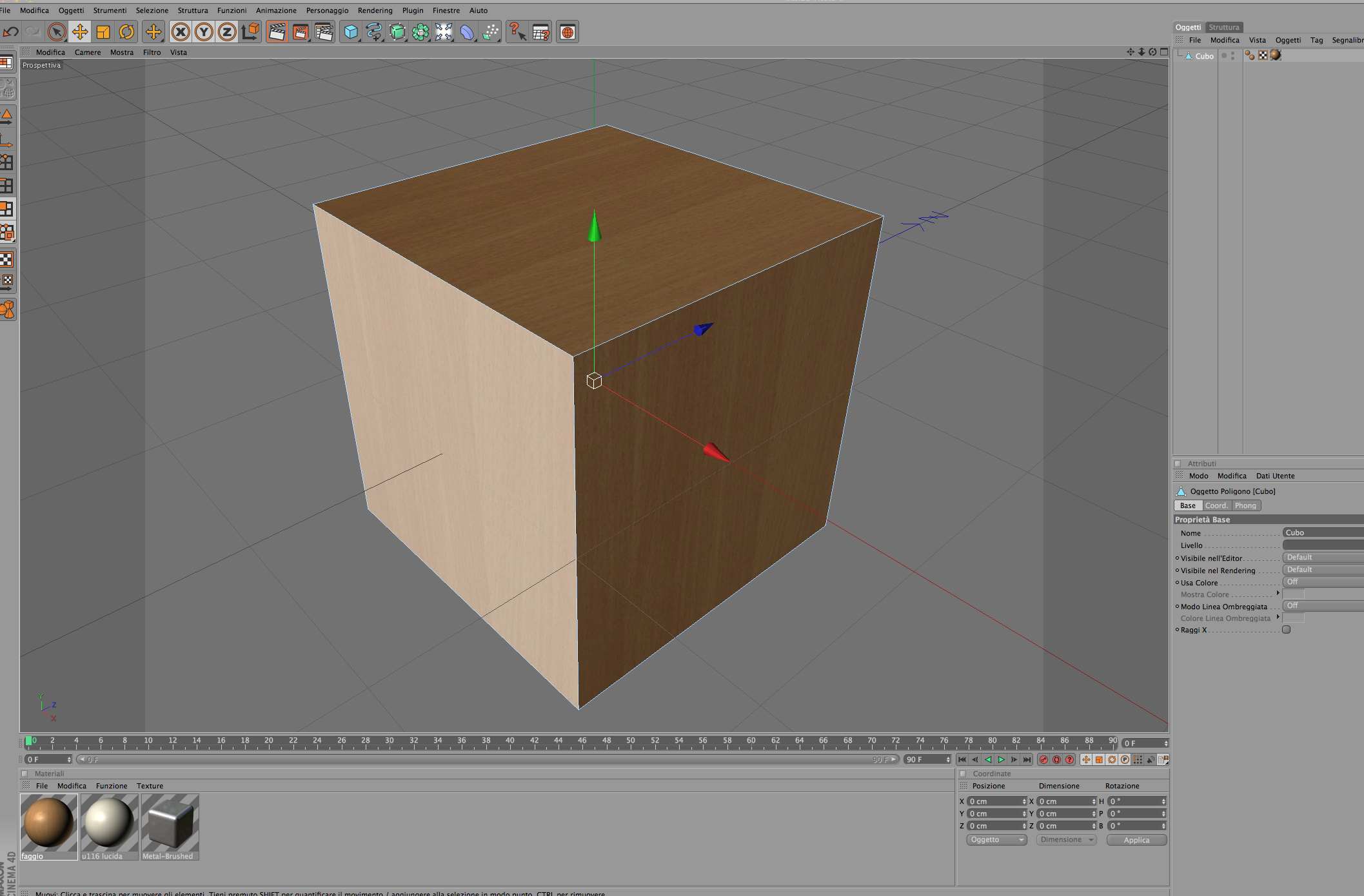This screenshot has height=896, width=1364.
Task: Add a Cube primitive object
Action: click(x=351, y=32)
